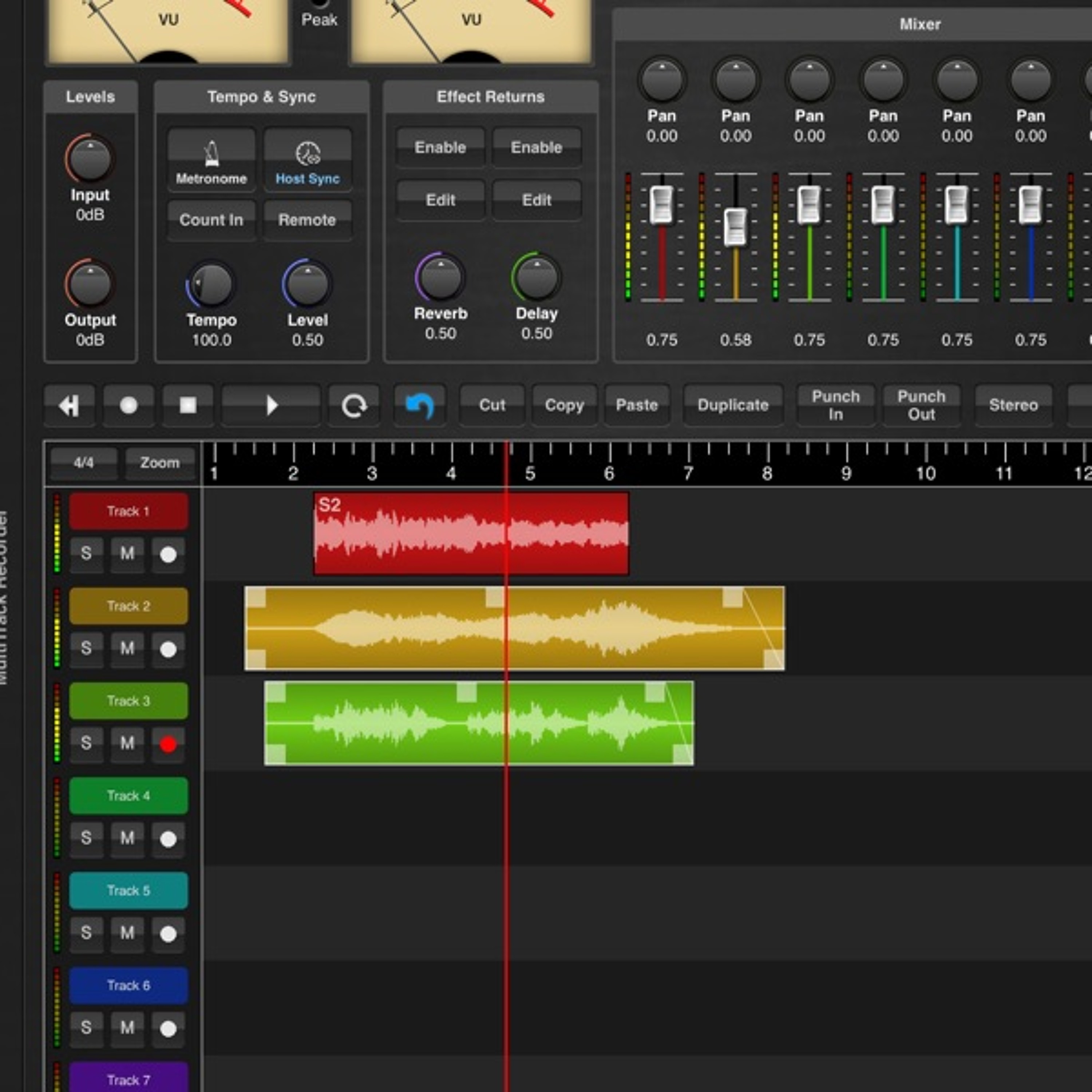Open the Remote option
This screenshot has width=1092, height=1092.
[x=308, y=220]
